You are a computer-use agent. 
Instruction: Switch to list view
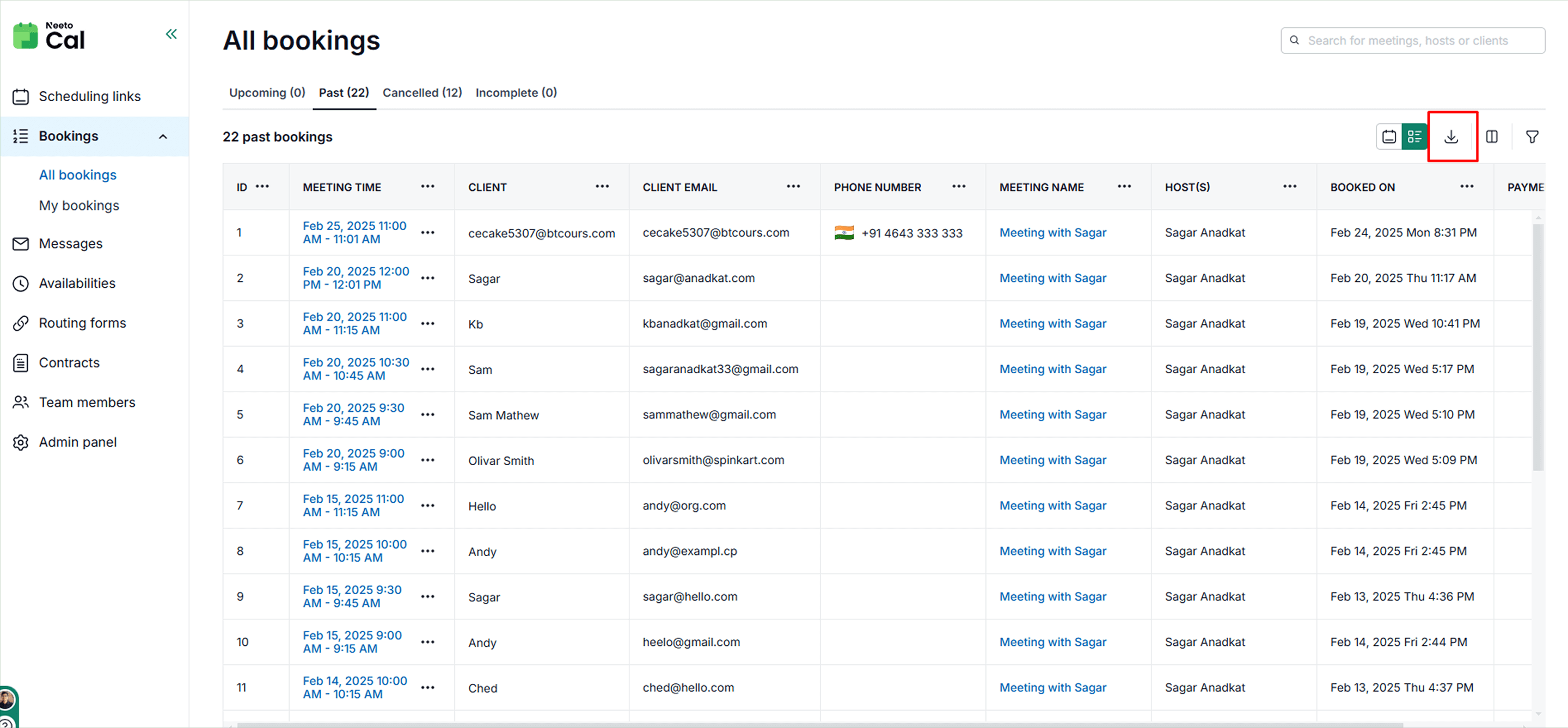pyautogui.click(x=1414, y=137)
